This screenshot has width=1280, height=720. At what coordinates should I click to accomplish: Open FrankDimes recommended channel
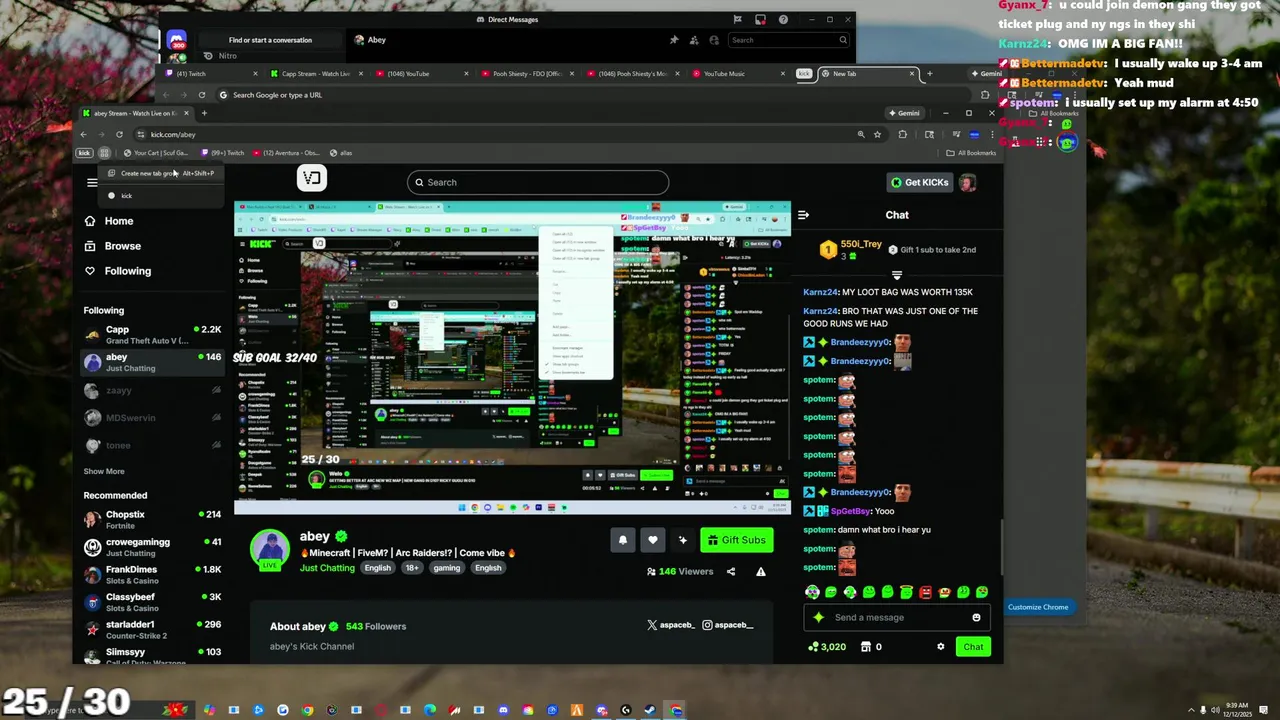click(x=152, y=574)
